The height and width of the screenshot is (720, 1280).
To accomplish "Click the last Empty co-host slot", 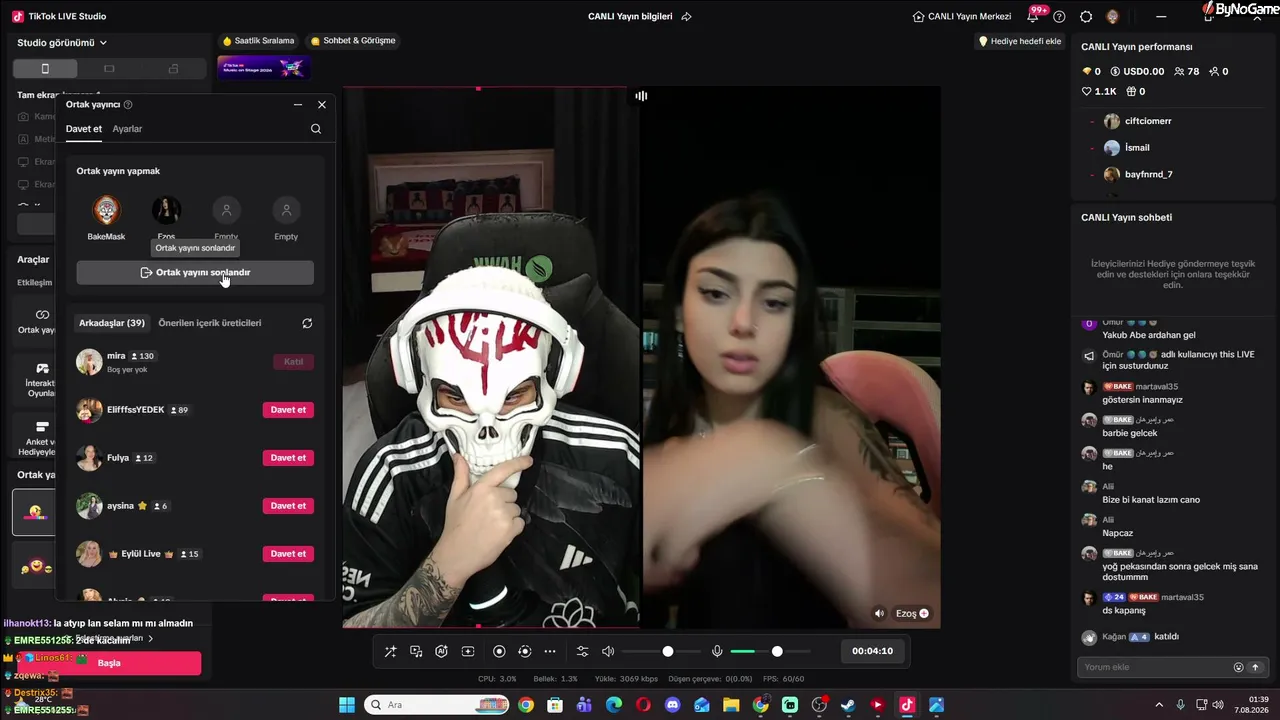I will coord(286,210).
